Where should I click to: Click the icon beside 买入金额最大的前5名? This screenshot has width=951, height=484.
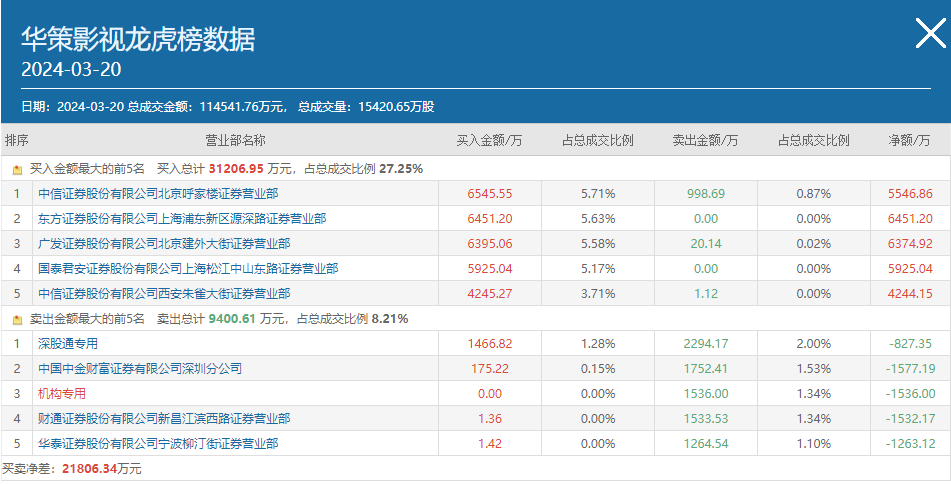pos(17,170)
